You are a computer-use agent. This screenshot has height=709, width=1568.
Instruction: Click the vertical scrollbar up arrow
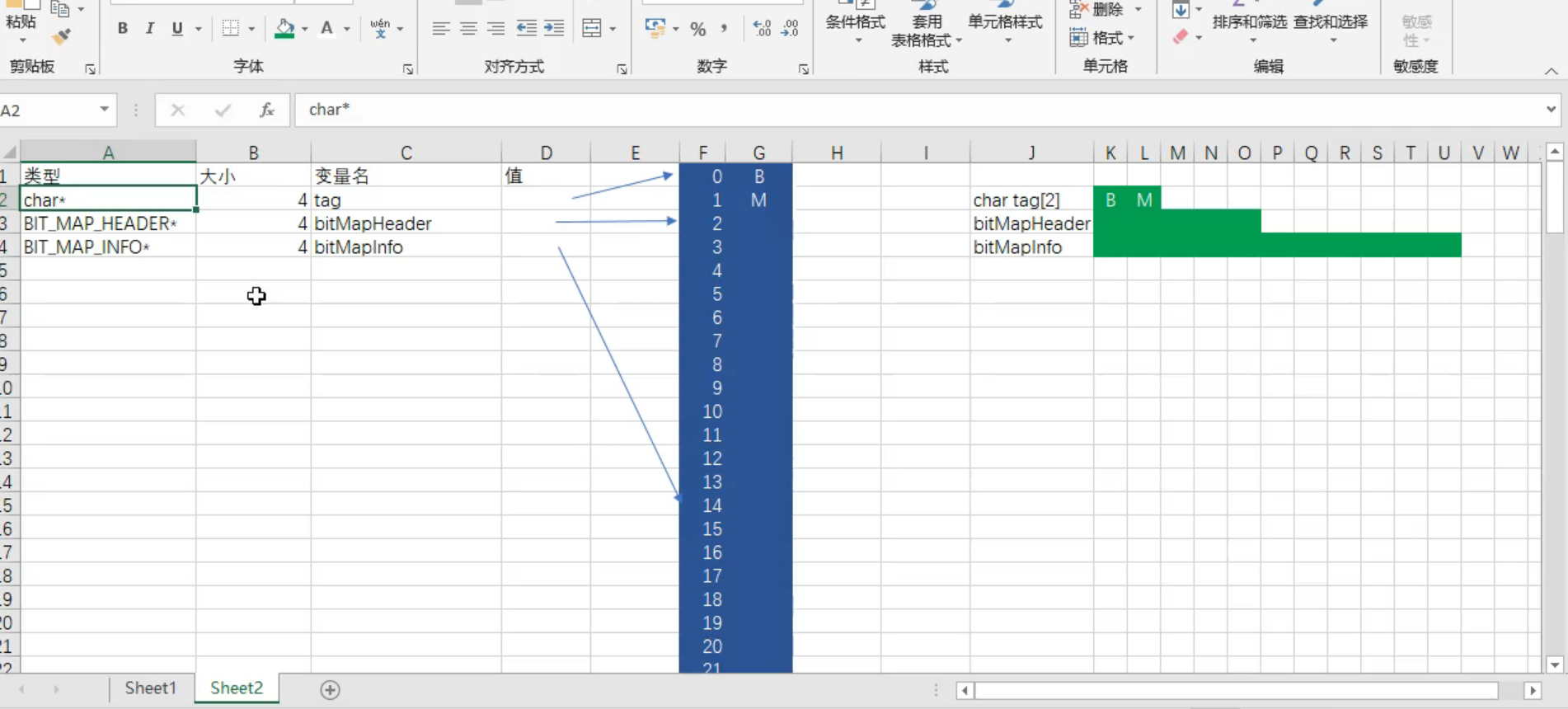click(1555, 152)
